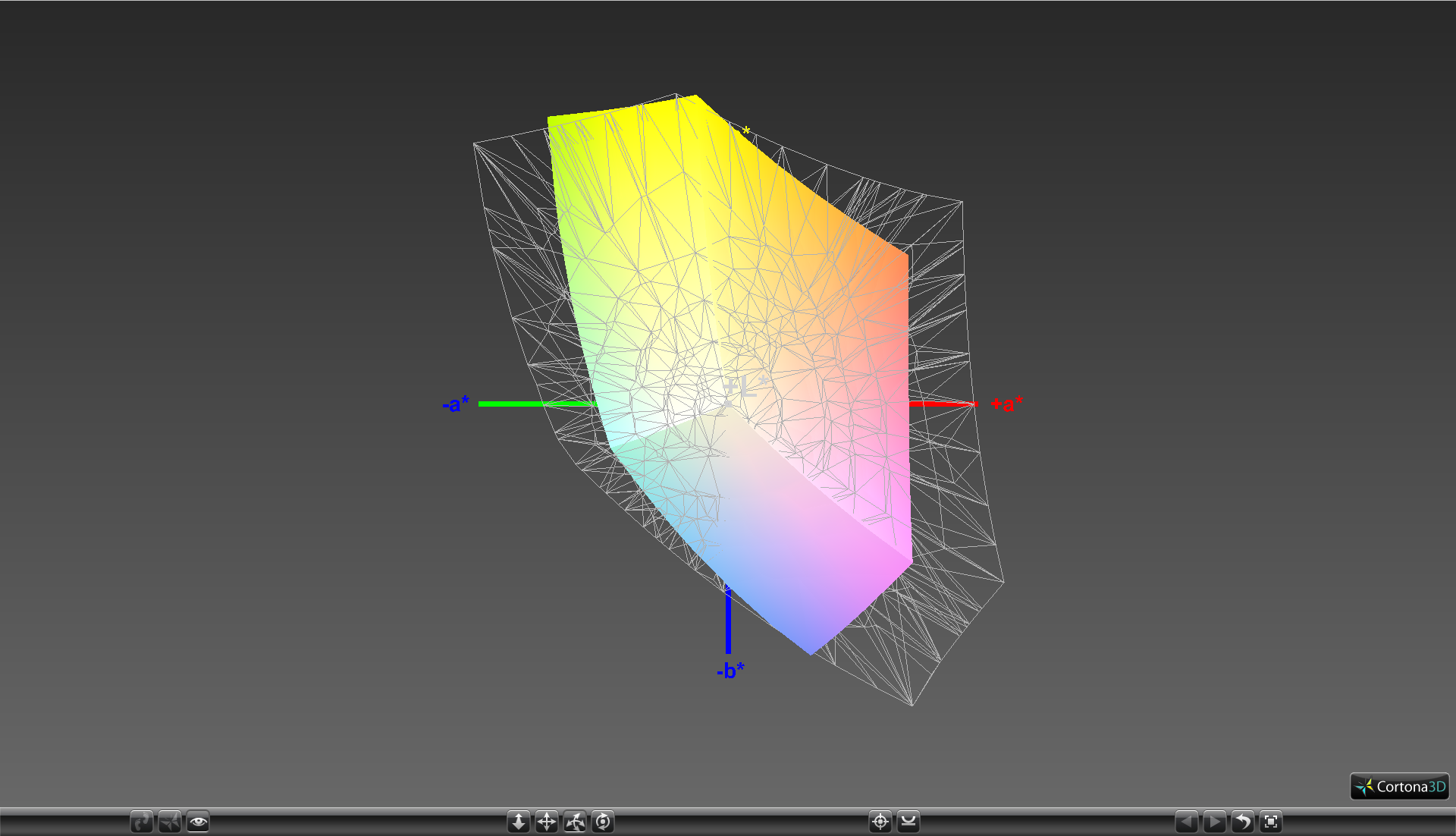Click the Restore view curved-arrow icon

(1243, 822)
